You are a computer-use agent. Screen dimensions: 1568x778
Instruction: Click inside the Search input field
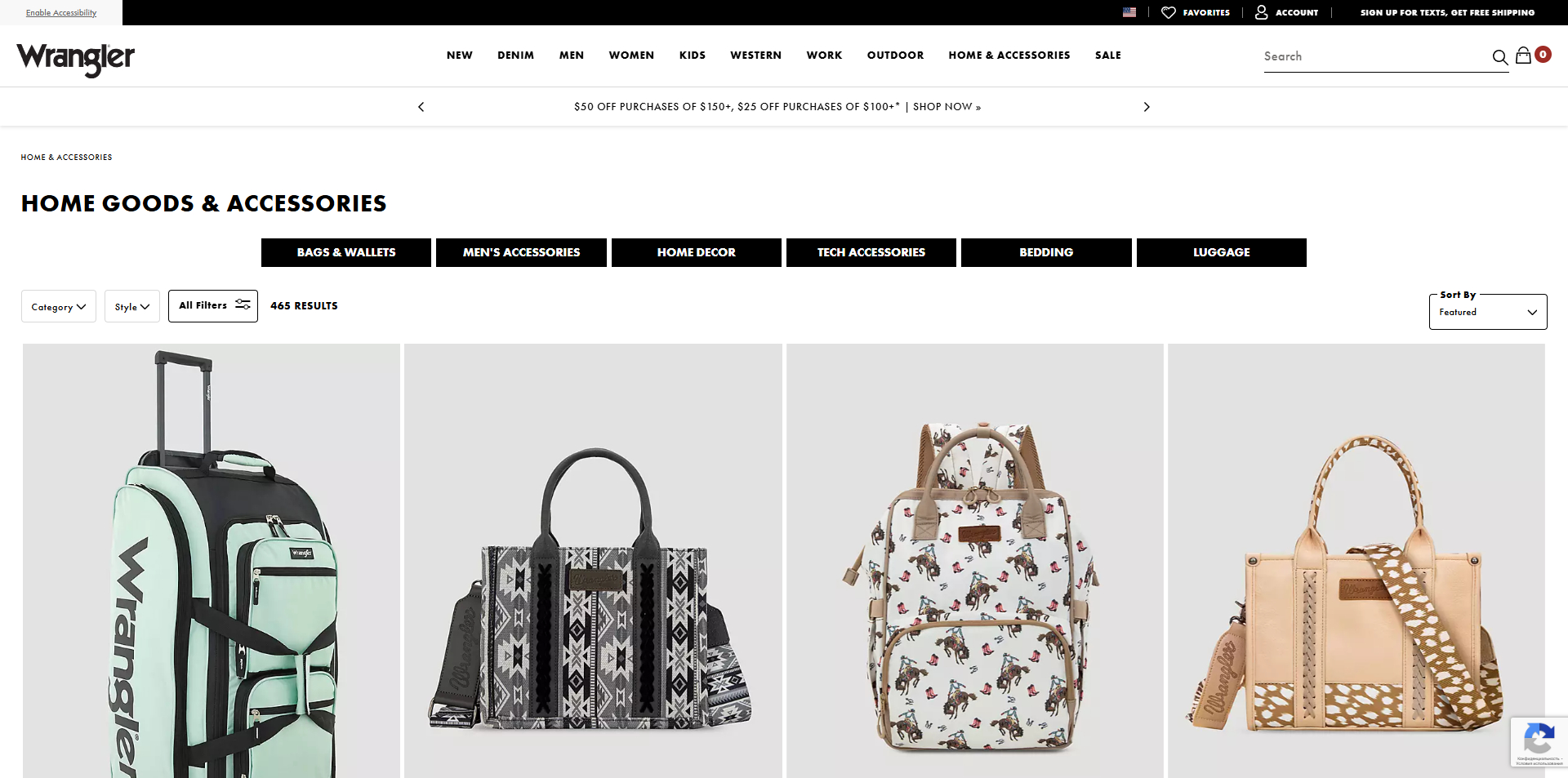coord(1376,56)
